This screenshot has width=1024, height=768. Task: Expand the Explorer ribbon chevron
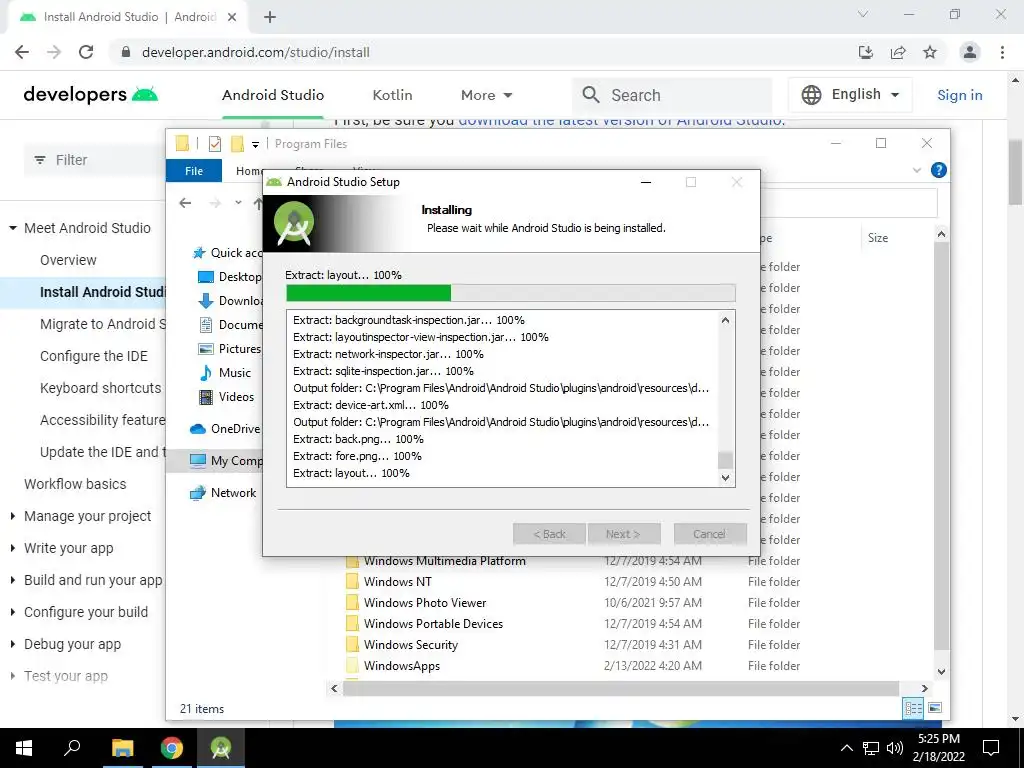[917, 170]
